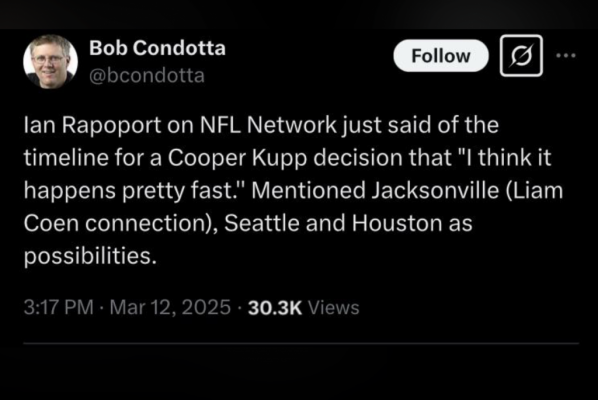Select the 3:17 PM timestamp
The width and height of the screenshot is (598, 400).
tap(58, 307)
